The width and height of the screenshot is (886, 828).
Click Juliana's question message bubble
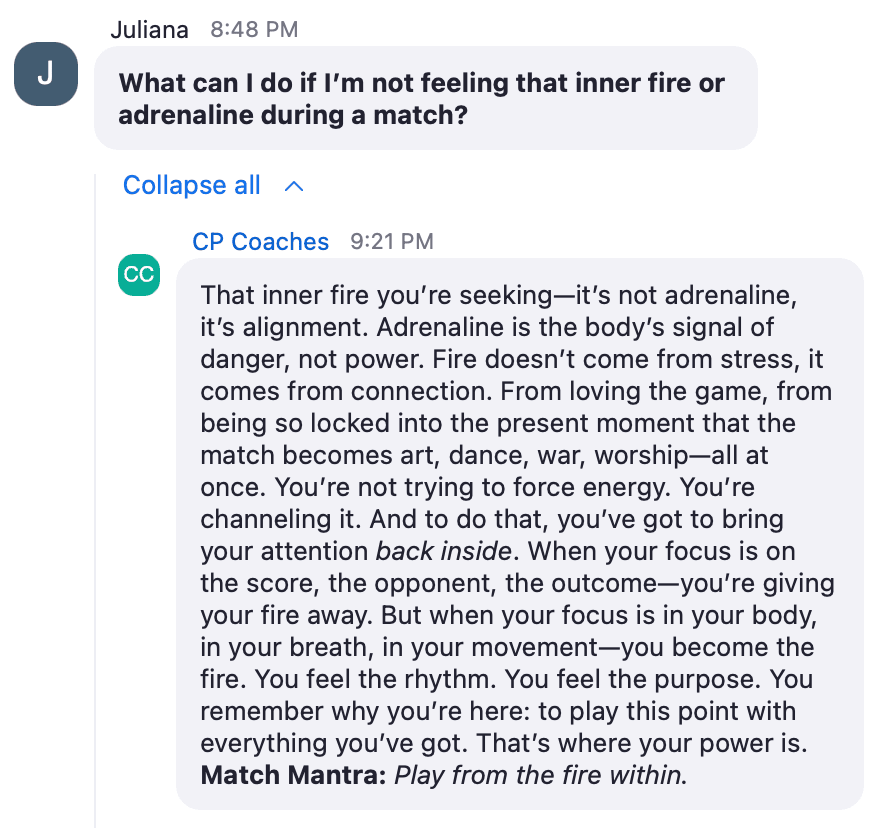click(x=425, y=98)
